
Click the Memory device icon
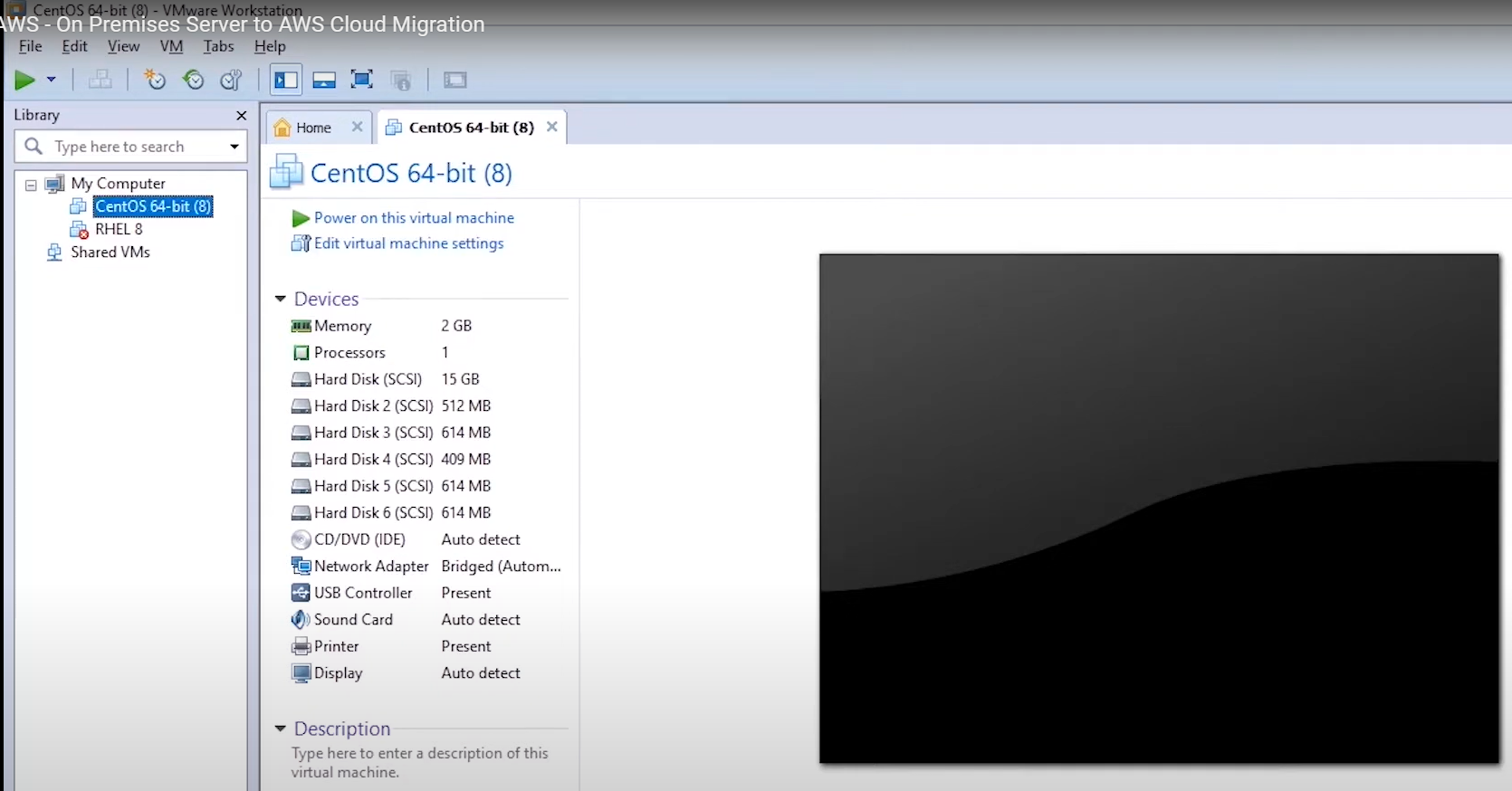click(x=301, y=326)
